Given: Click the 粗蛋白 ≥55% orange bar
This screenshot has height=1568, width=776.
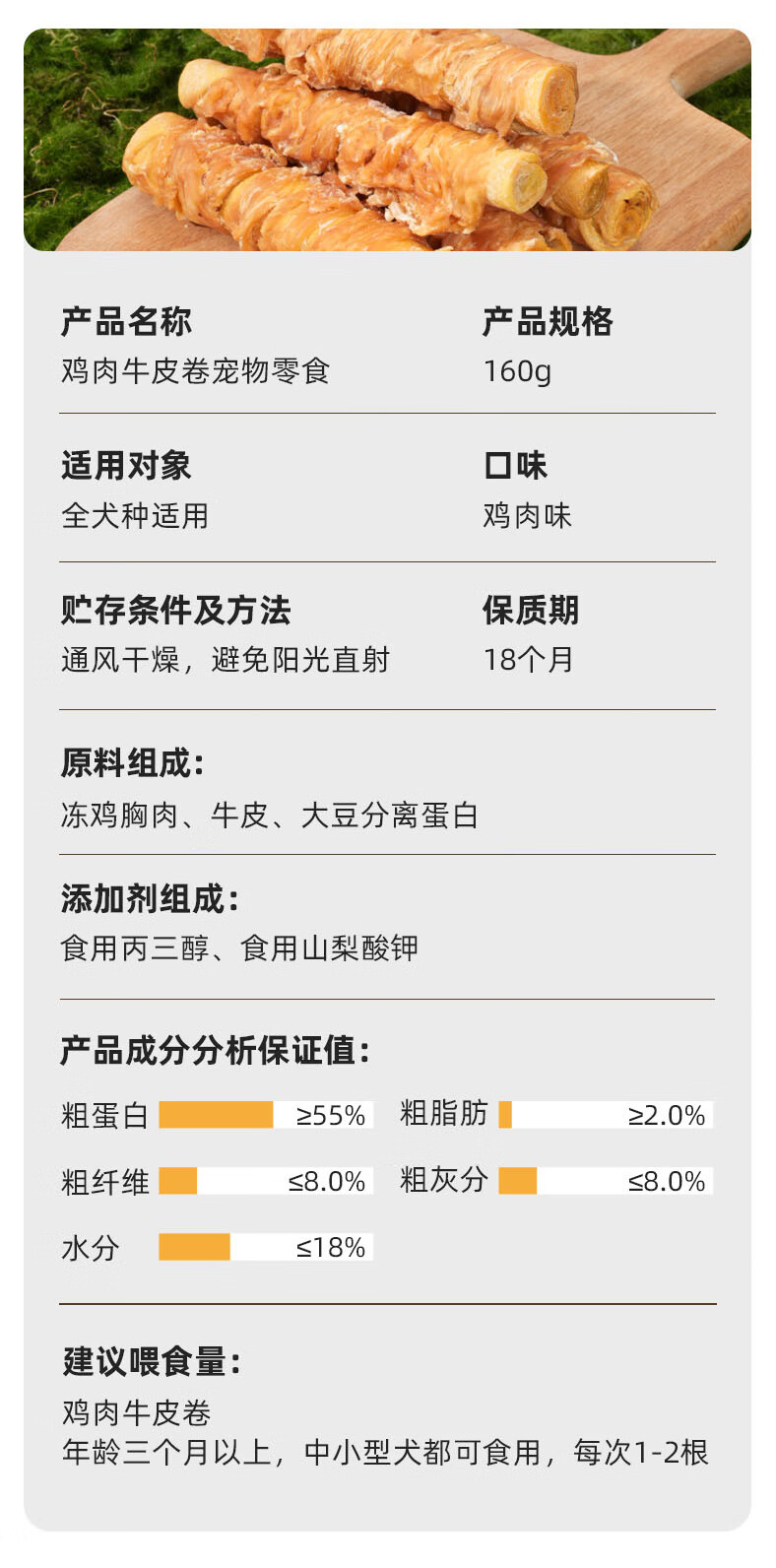Looking at the screenshot, I should (266, 1115).
